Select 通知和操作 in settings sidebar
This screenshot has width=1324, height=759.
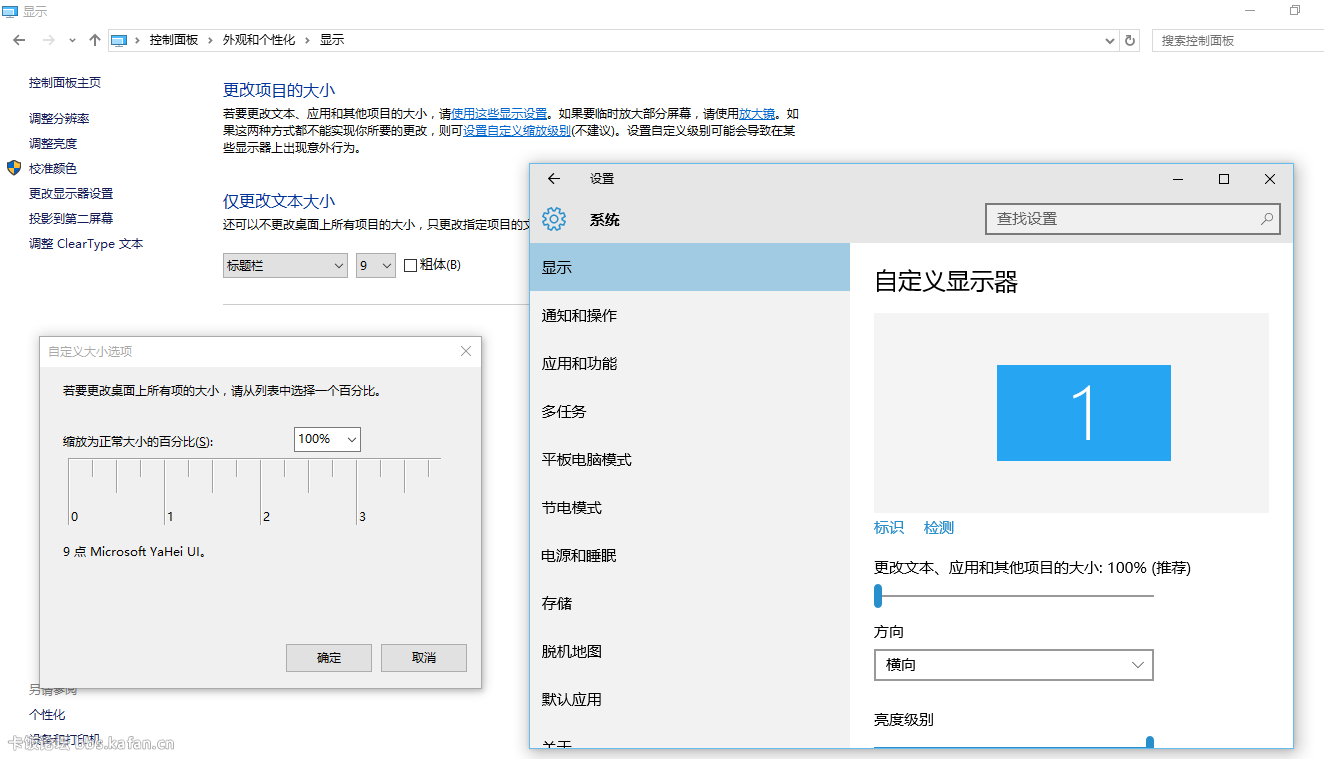(690, 316)
